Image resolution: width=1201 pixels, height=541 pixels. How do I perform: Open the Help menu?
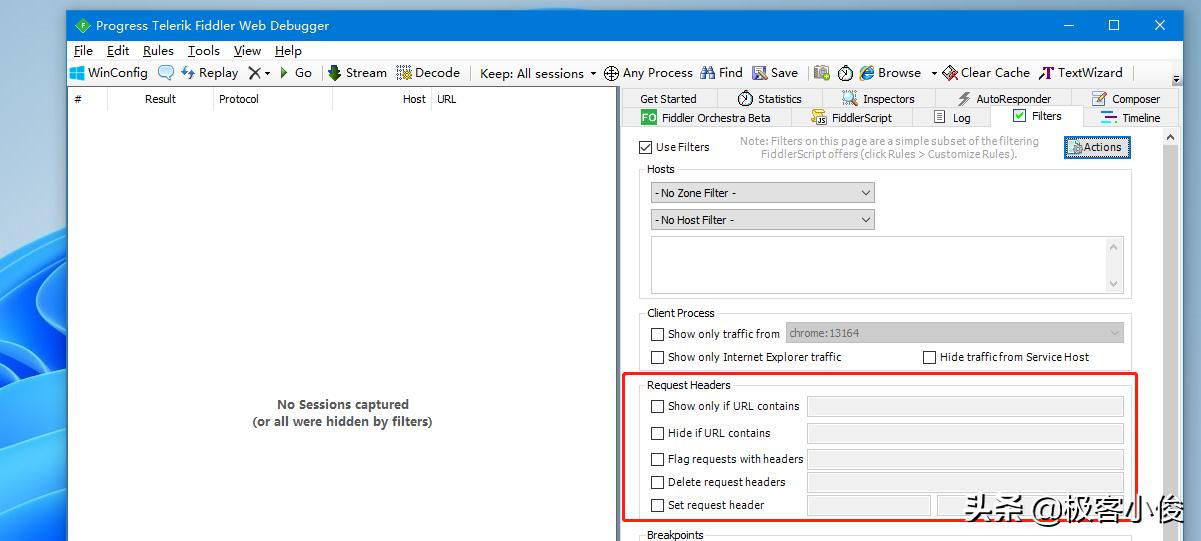(x=288, y=50)
